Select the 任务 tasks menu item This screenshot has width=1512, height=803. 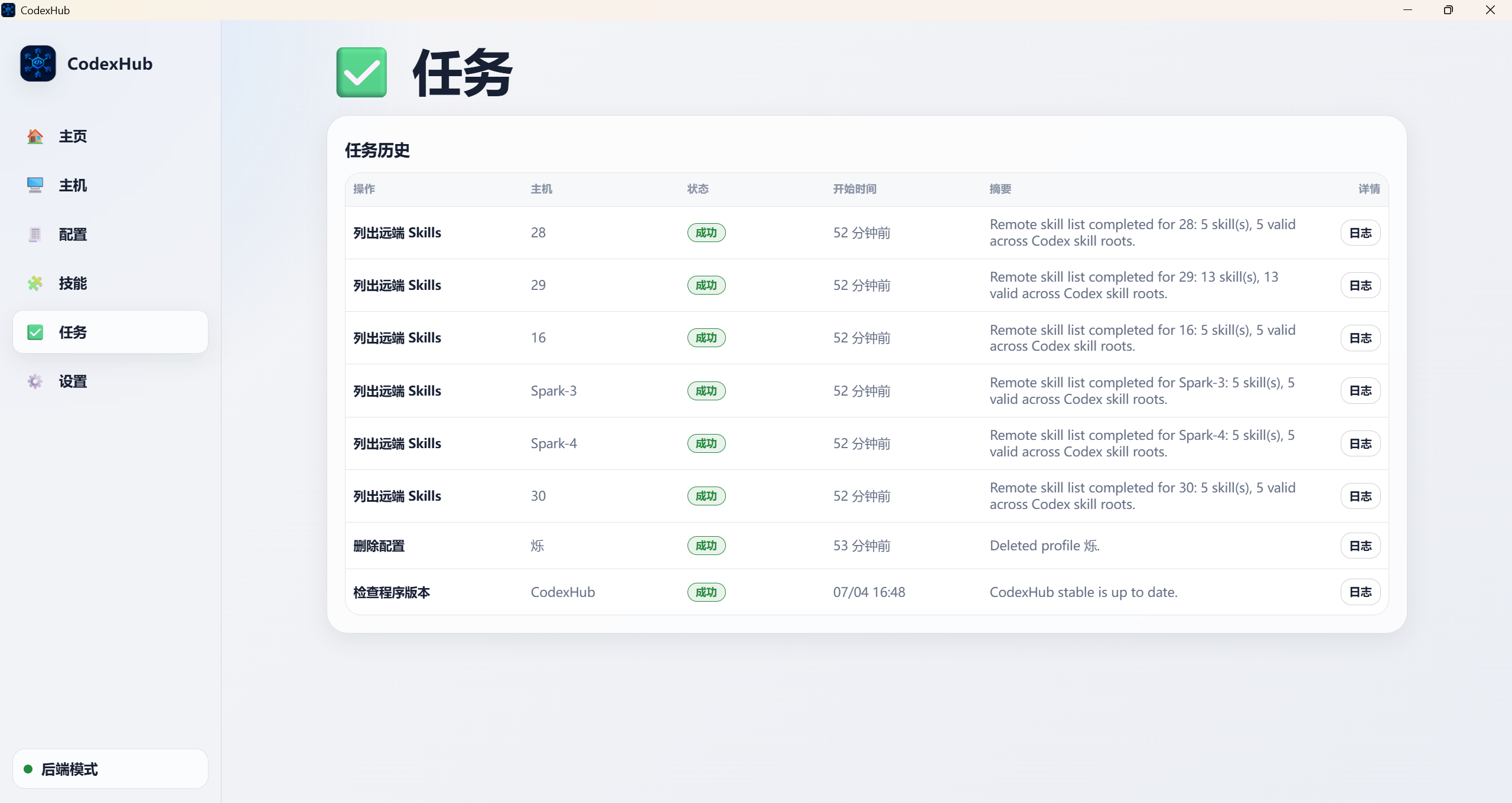click(110, 332)
